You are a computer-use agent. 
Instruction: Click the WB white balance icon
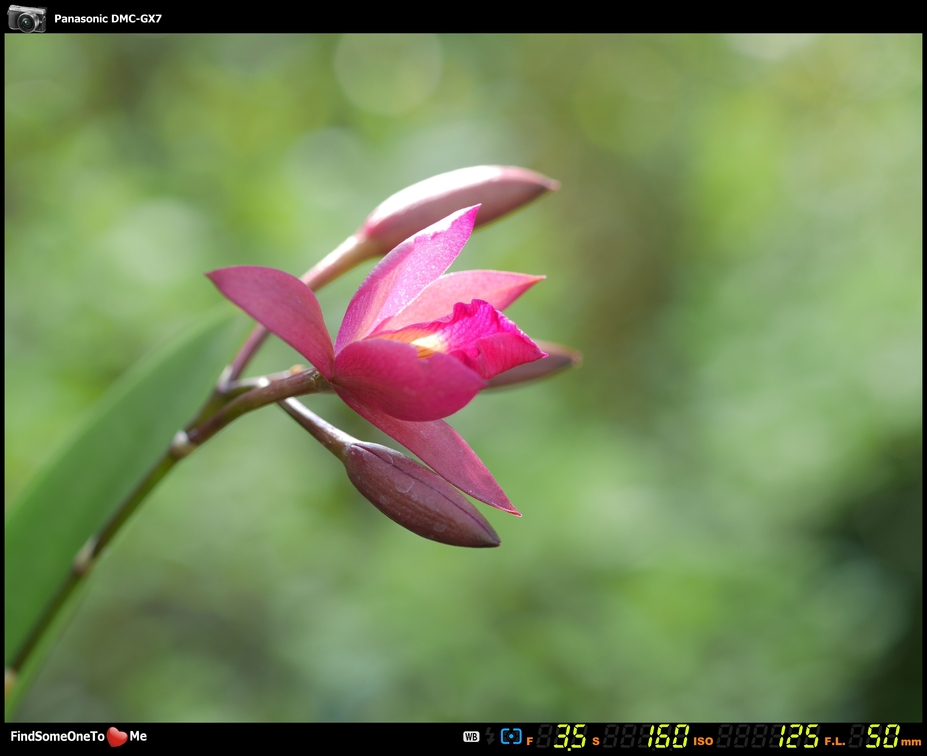point(471,736)
